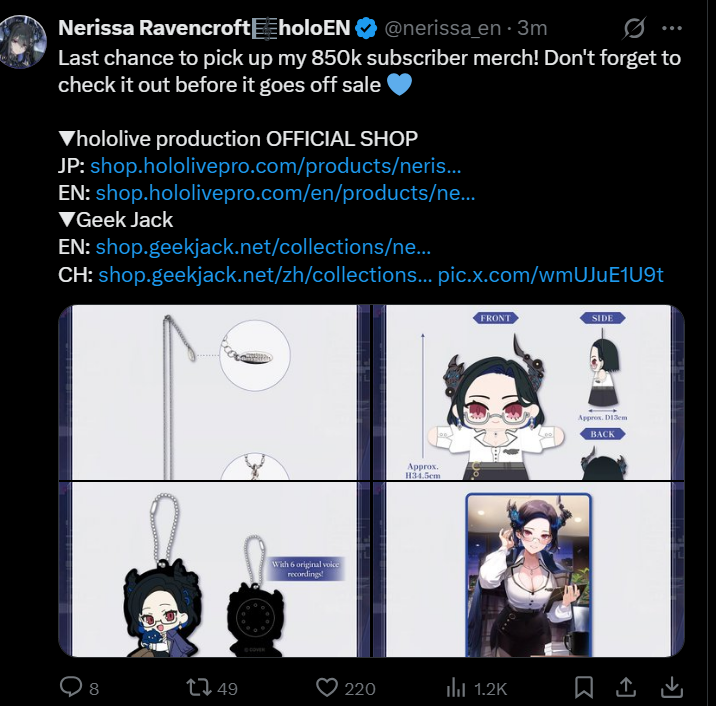Open the three-dot more options menu
This screenshot has width=716, height=706.
point(672,28)
